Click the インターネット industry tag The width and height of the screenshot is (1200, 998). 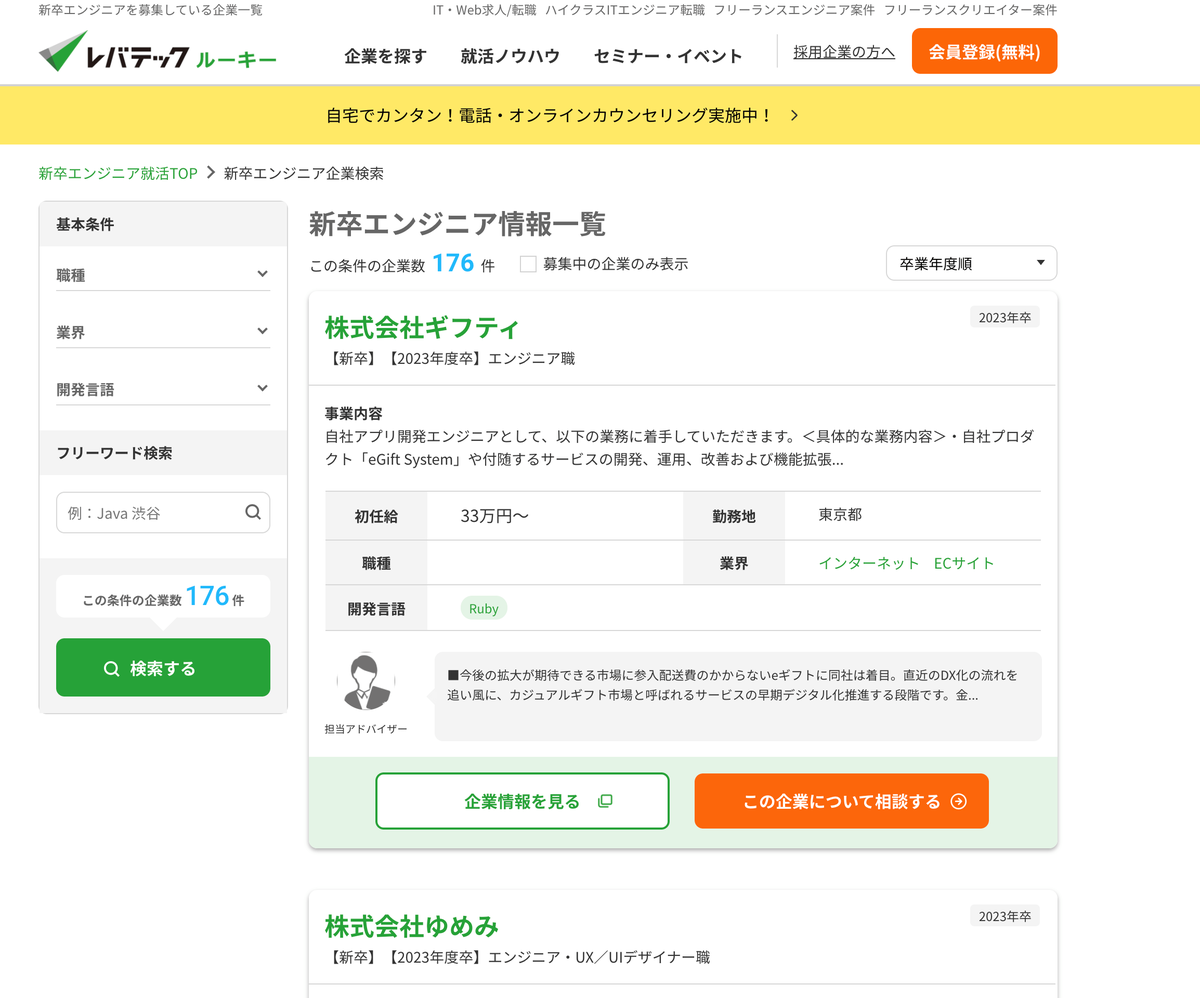click(869, 563)
